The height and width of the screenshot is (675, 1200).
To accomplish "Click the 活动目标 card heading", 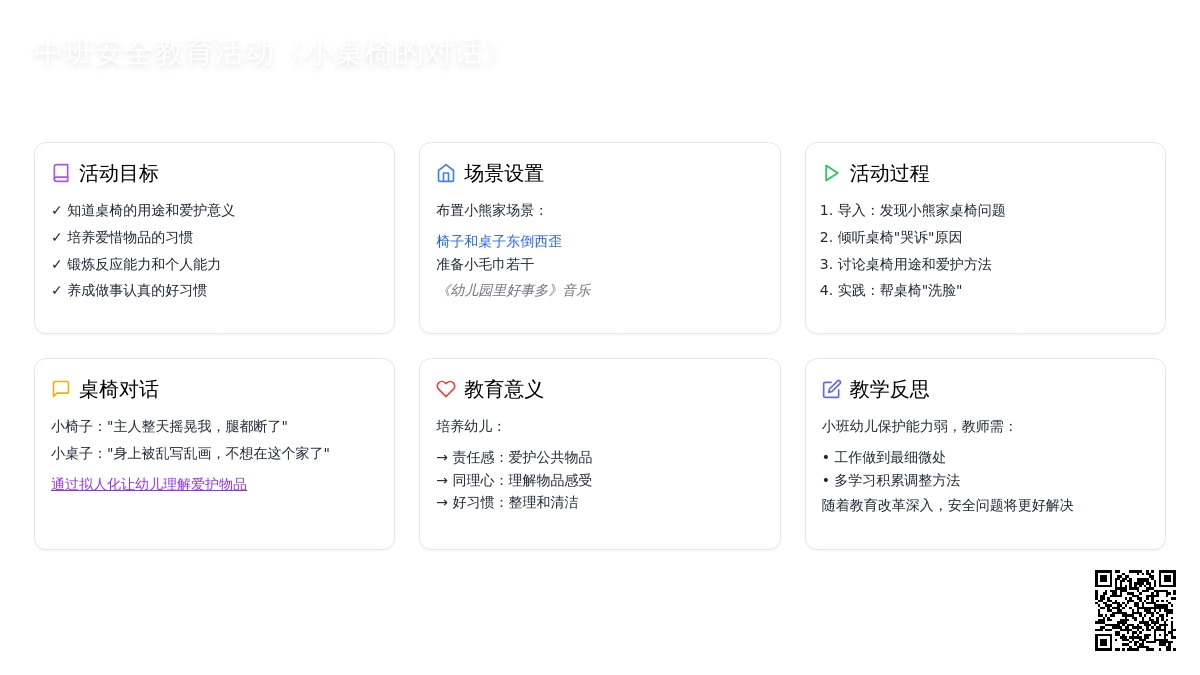I will (118, 173).
